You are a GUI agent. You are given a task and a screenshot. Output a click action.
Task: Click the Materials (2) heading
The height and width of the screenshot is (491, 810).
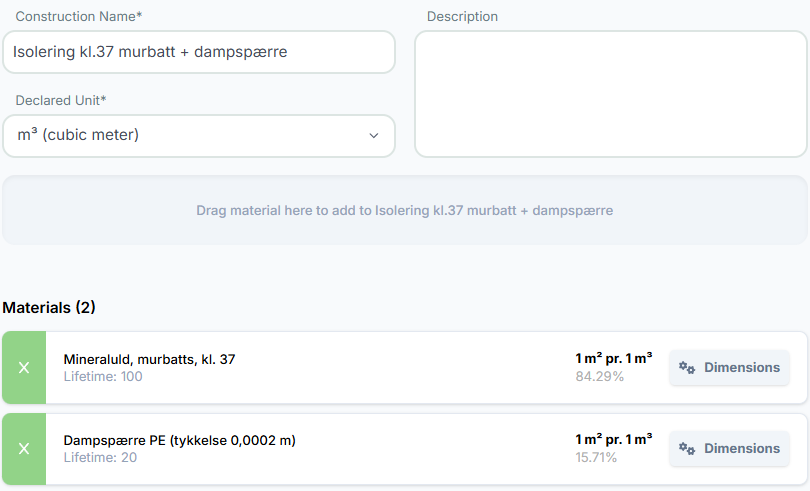coord(49,307)
